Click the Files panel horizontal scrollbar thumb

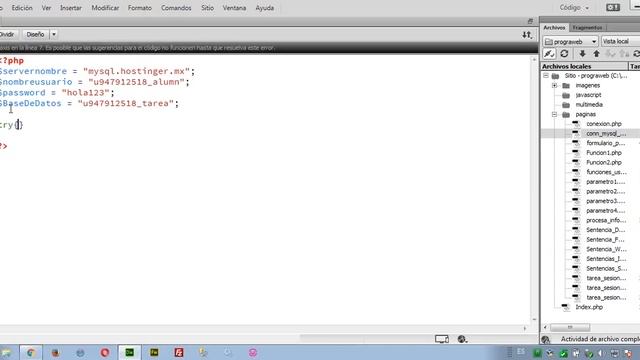[570, 327]
